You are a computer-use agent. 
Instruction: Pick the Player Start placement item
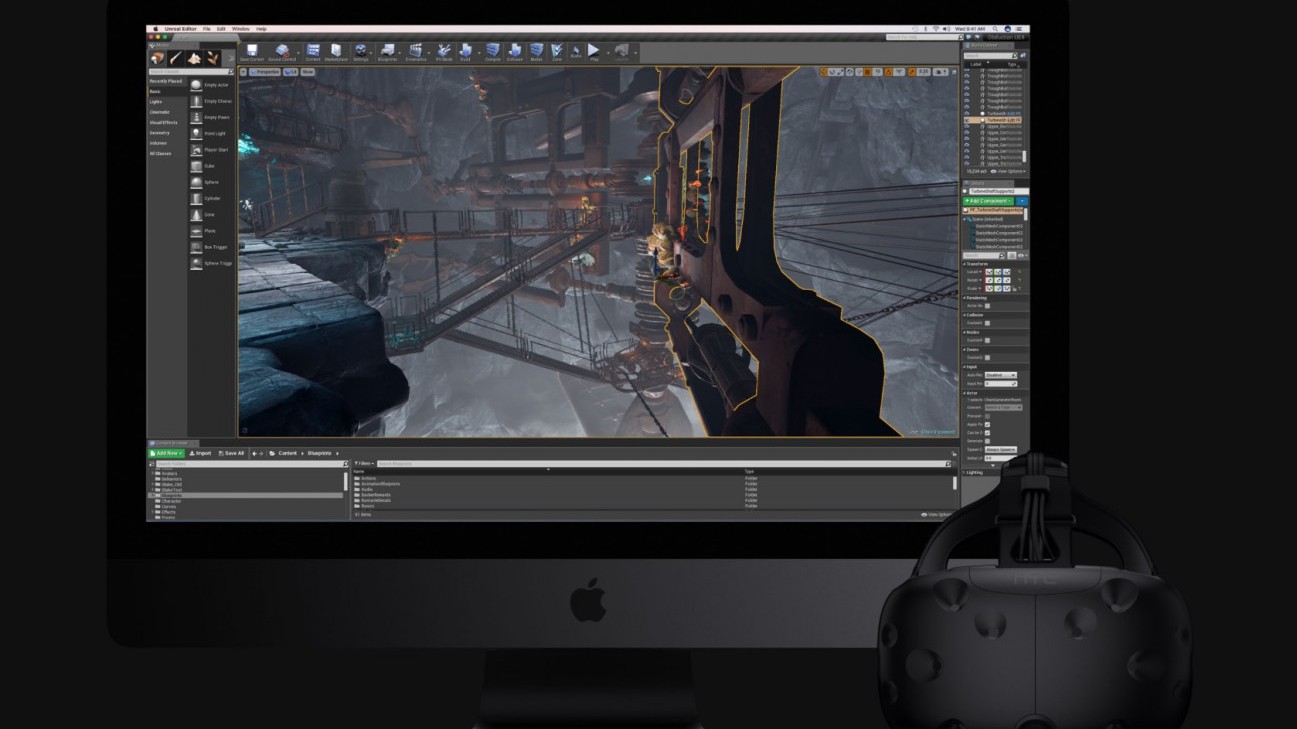coord(211,150)
